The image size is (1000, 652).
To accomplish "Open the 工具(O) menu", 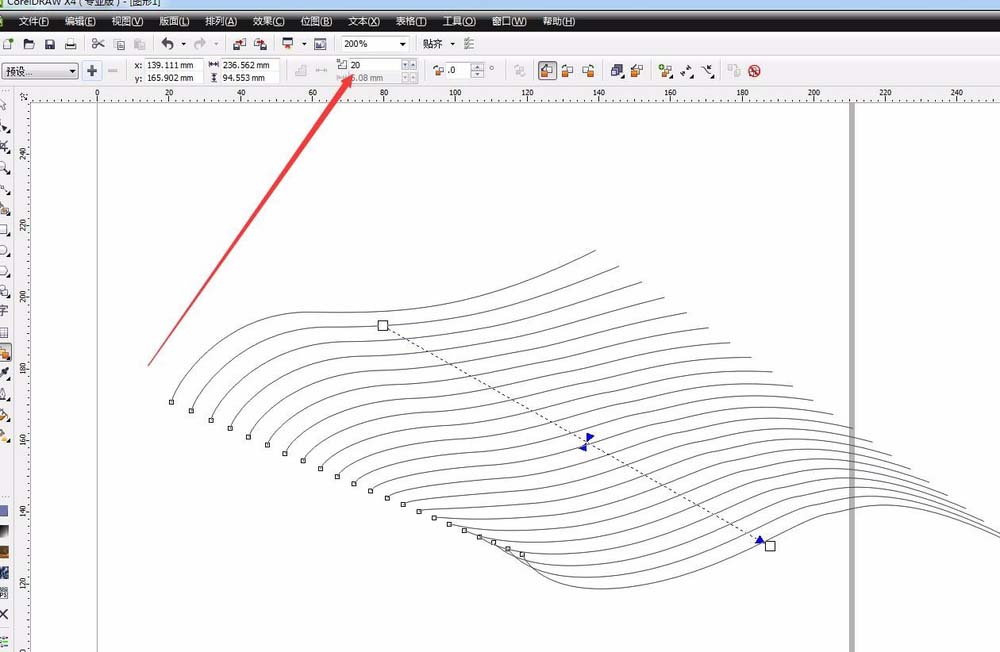I will point(459,22).
